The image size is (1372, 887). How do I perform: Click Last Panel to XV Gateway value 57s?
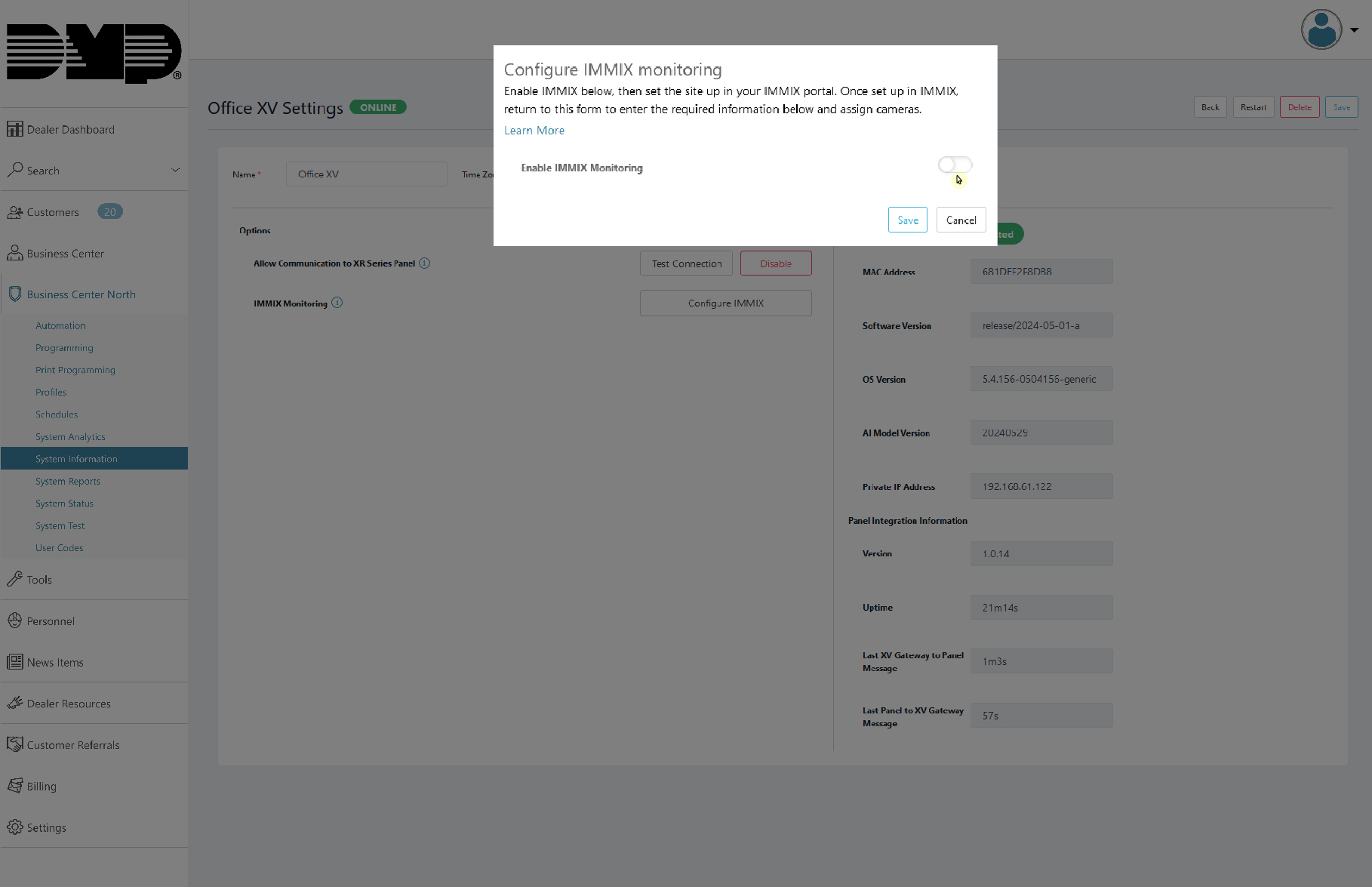click(x=1041, y=716)
